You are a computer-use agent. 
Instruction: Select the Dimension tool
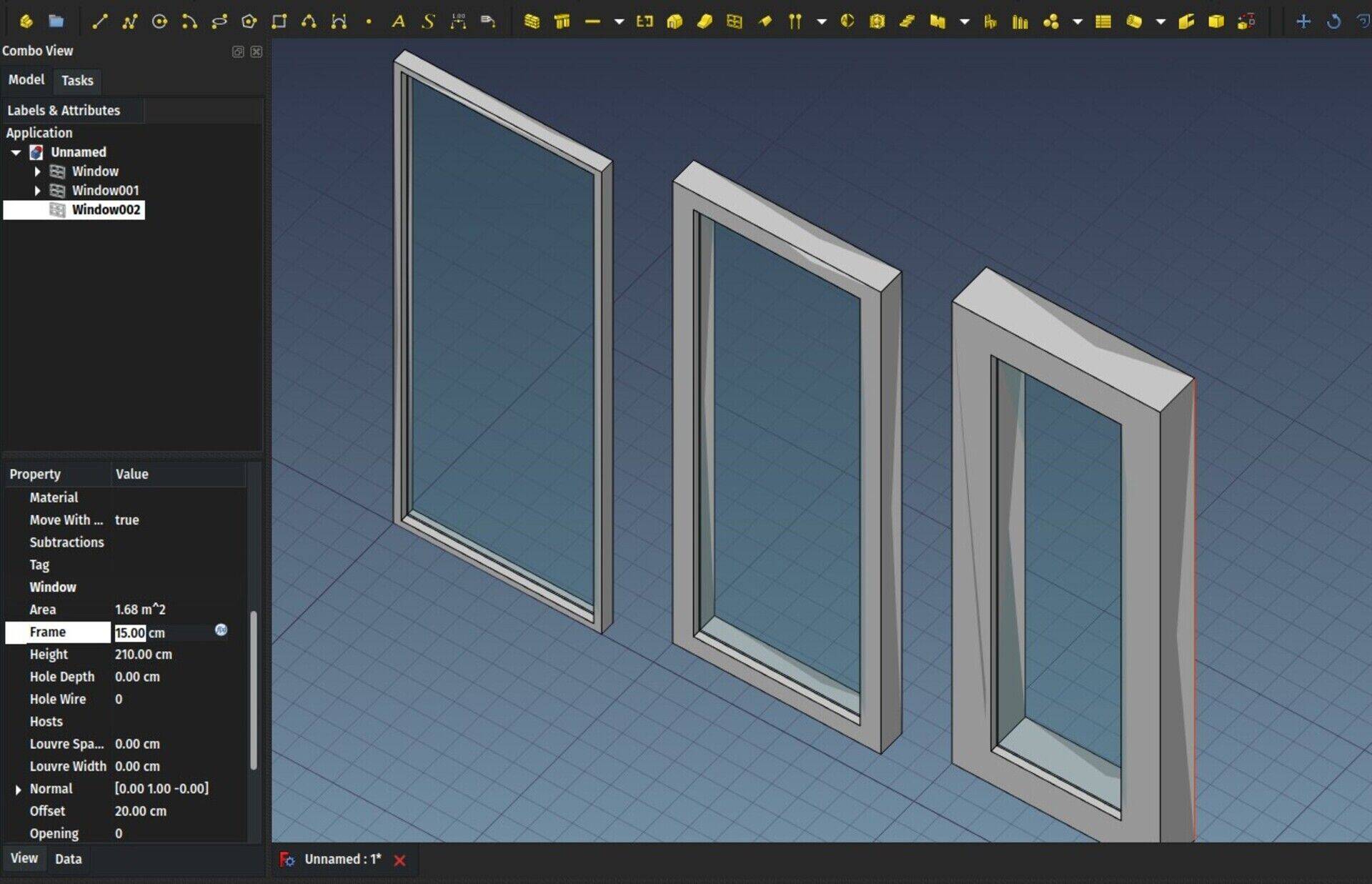[x=458, y=21]
